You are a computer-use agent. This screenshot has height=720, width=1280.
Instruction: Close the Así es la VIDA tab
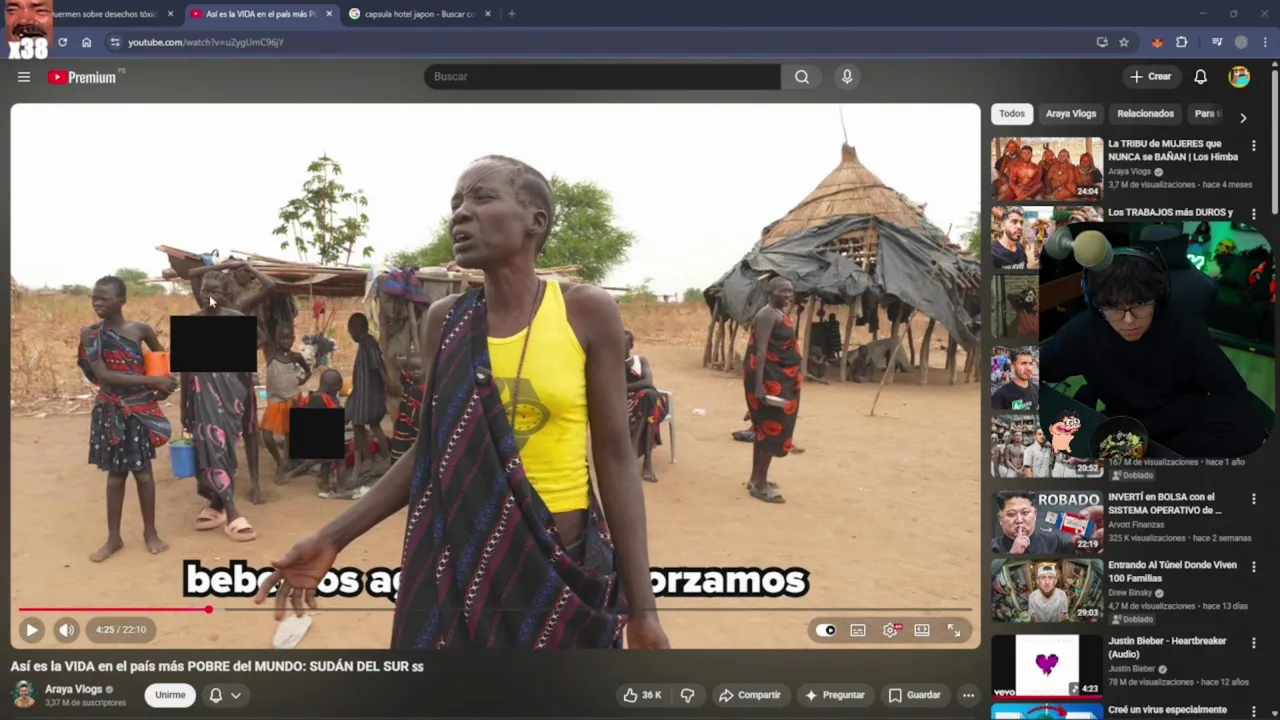coord(329,14)
